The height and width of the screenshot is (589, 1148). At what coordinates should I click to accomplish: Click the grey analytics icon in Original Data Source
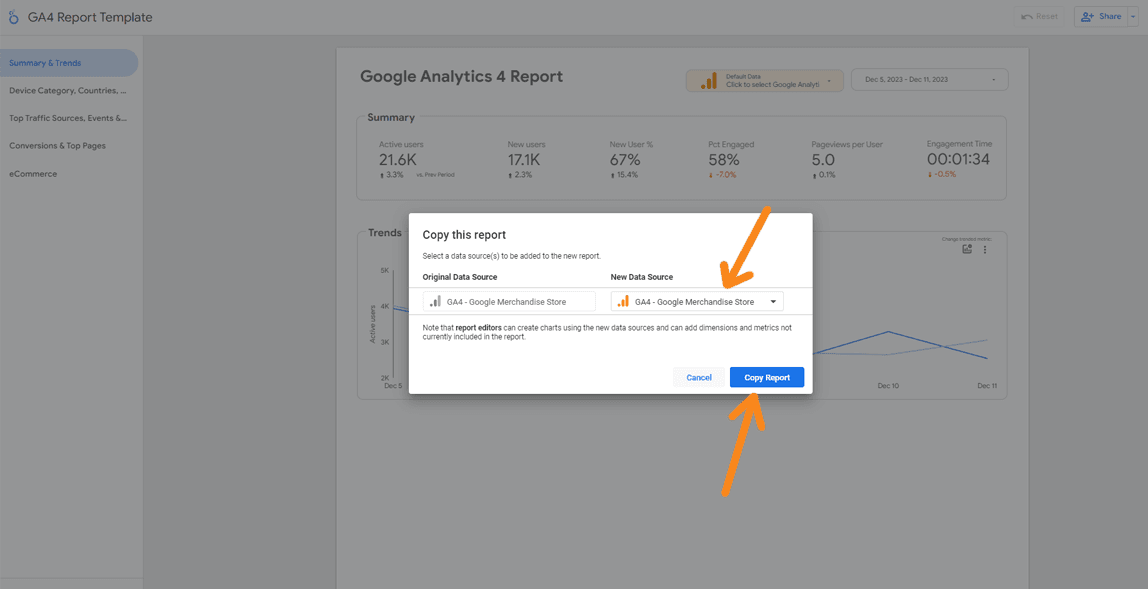click(436, 302)
